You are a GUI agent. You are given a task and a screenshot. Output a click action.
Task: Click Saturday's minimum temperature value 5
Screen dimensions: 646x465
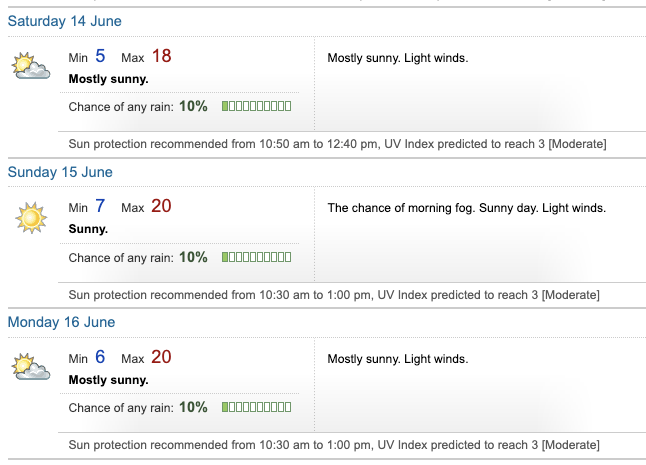(x=100, y=57)
